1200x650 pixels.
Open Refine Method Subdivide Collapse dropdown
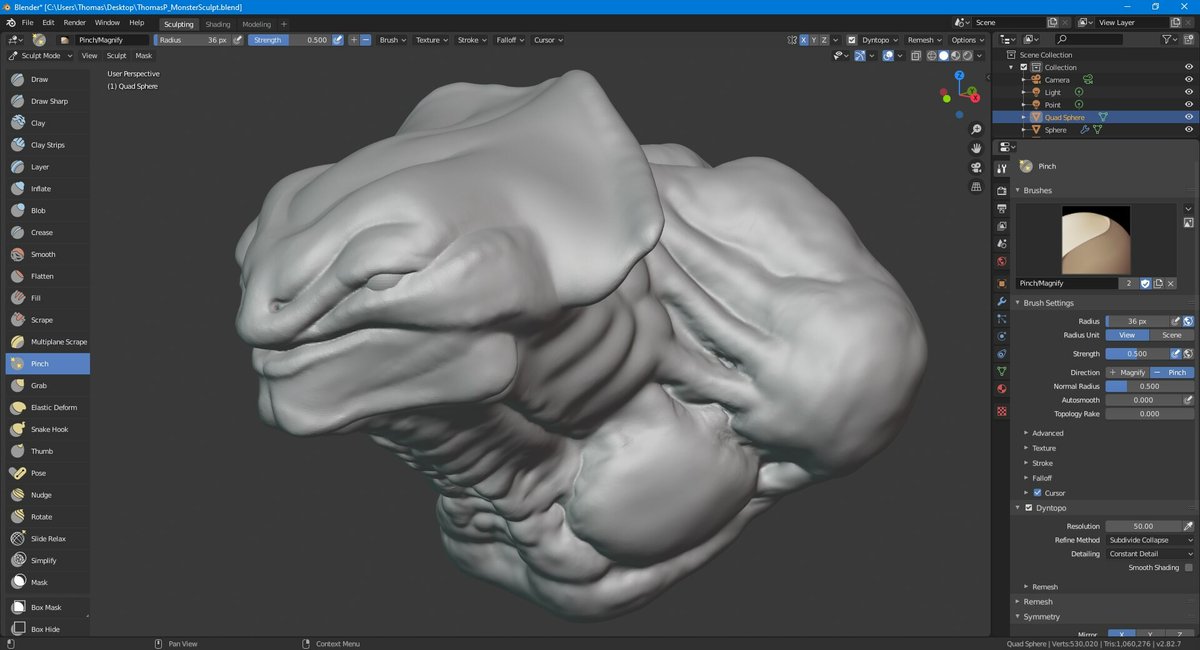point(1150,540)
